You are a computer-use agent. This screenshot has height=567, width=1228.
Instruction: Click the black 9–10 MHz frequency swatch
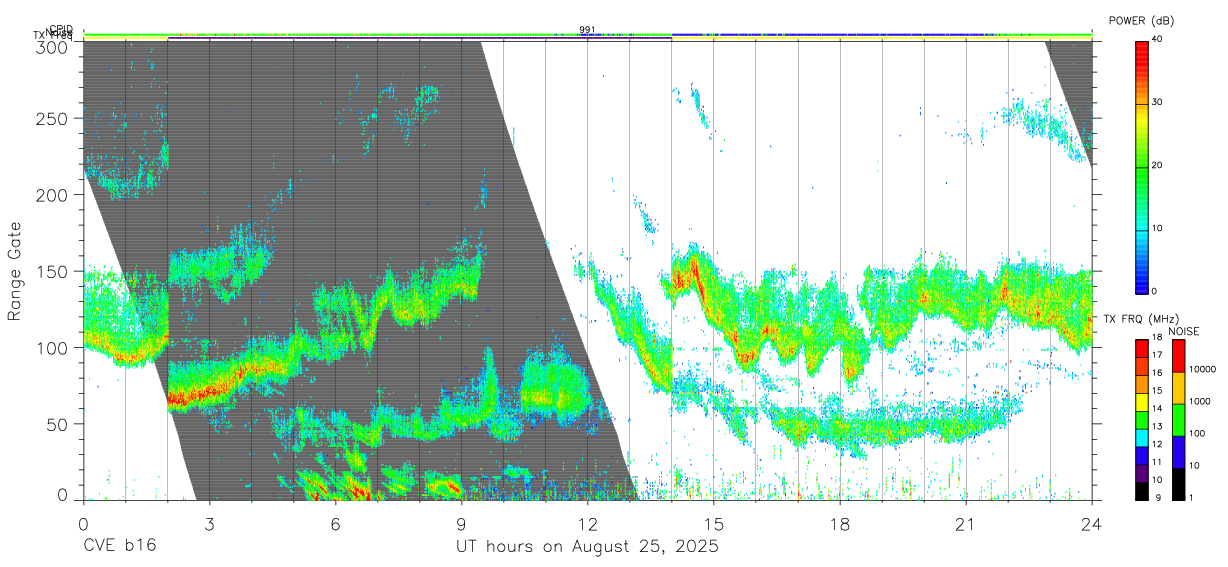pos(1141,490)
